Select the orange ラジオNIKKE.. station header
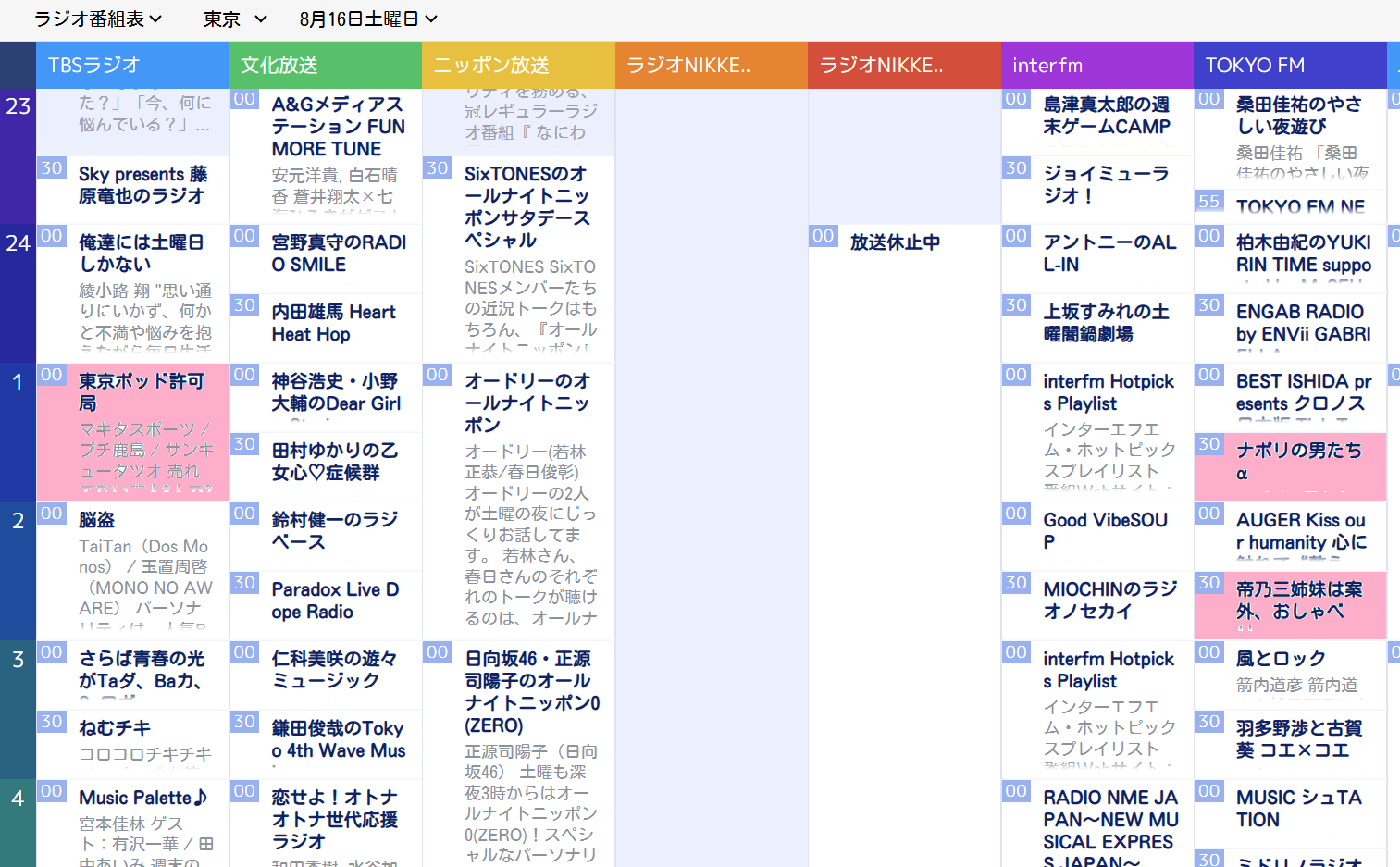Screen dimensions: 1400x867 coord(712,65)
